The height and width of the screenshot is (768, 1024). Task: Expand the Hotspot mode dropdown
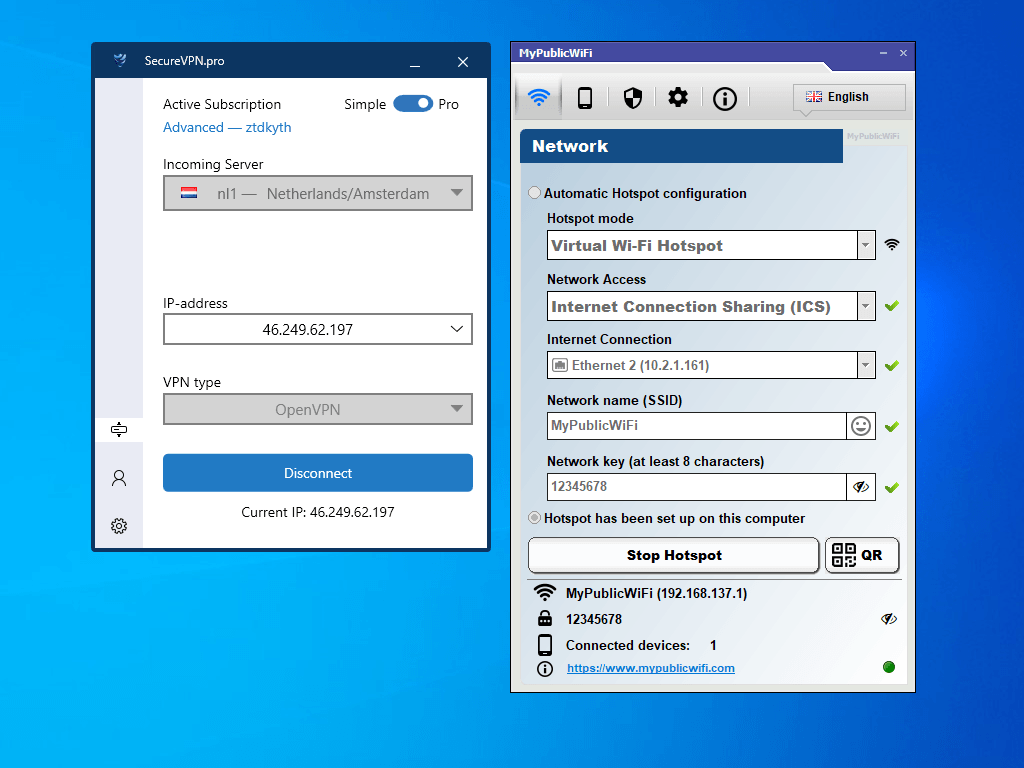click(x=866, y=245)
